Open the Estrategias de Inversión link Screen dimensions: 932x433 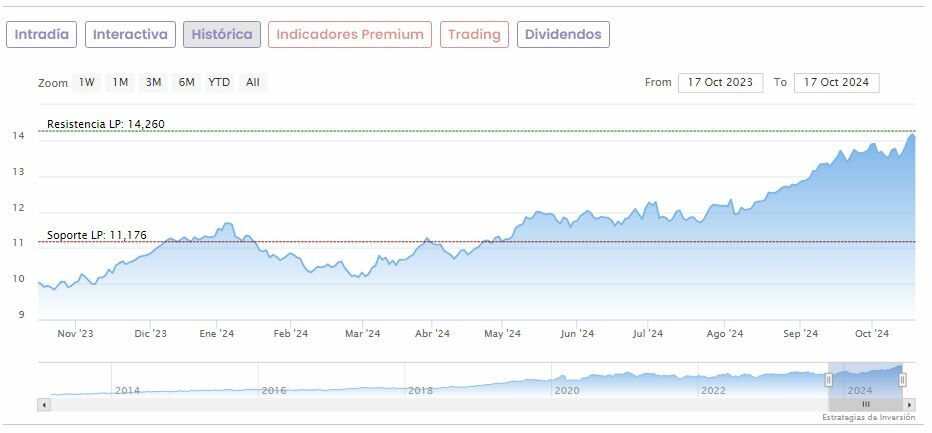(x=868, y=417)
